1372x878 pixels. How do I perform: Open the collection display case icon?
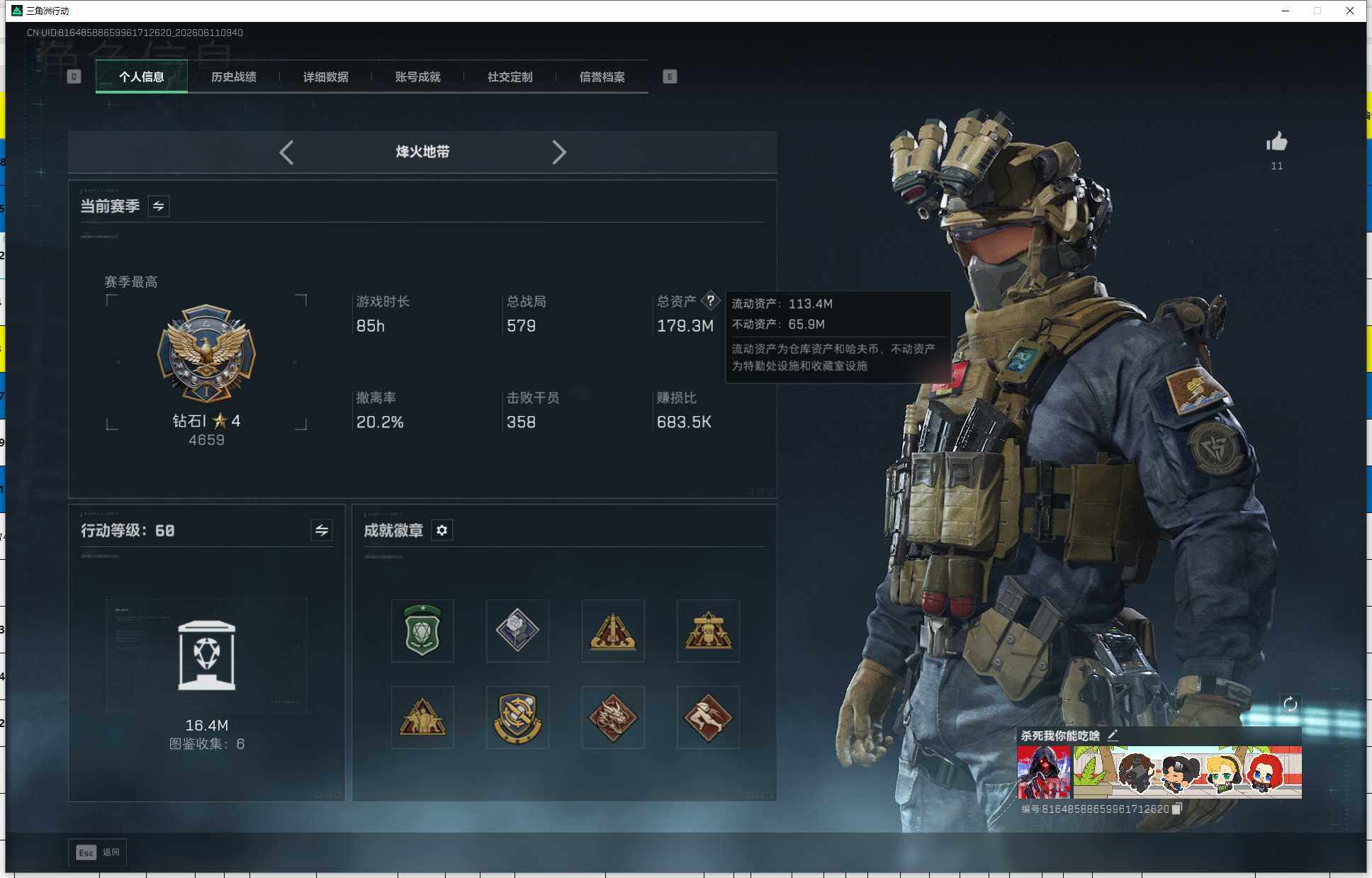click(x=206, y=655)
